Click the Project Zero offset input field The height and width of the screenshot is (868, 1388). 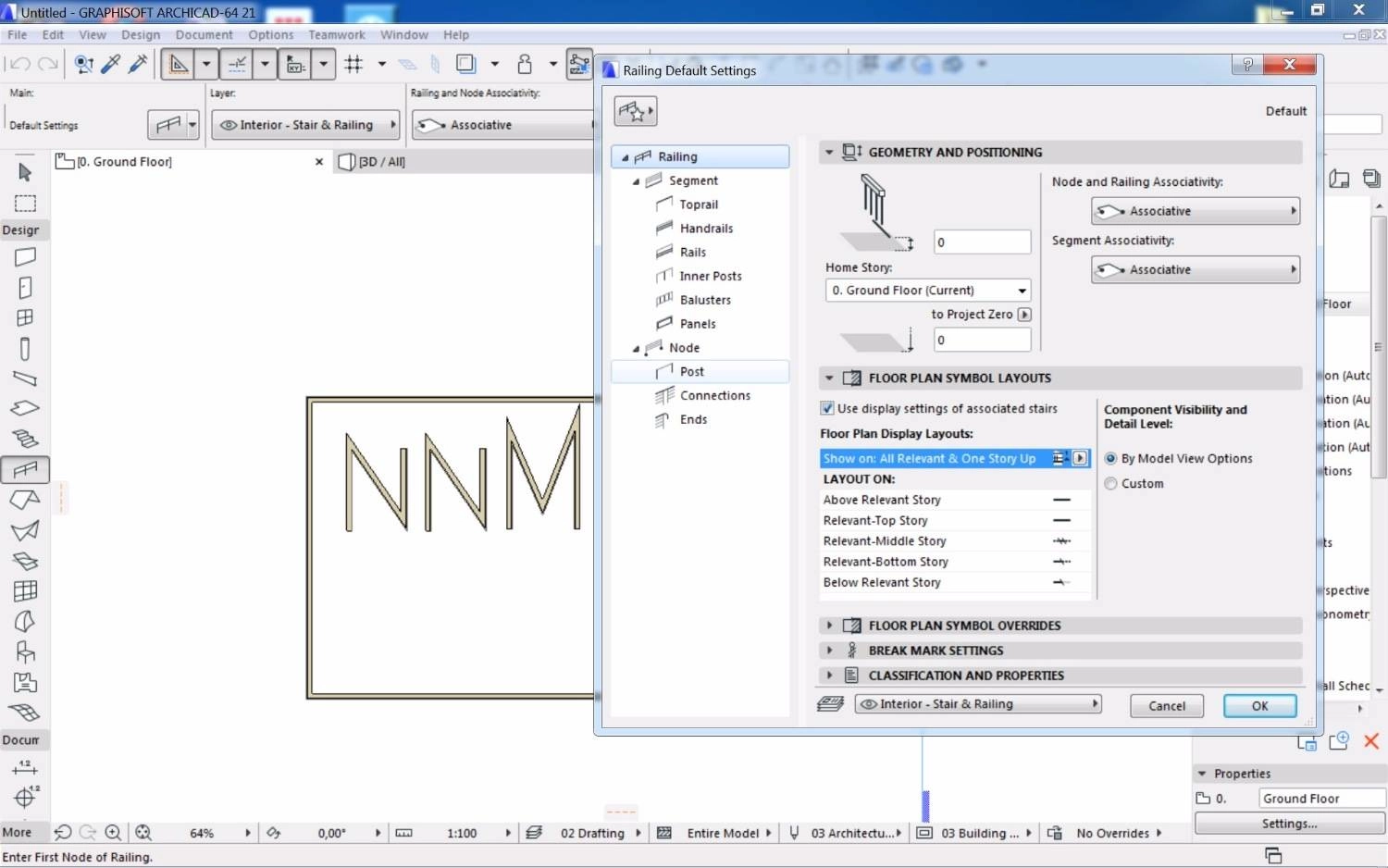tap(982, 340)
